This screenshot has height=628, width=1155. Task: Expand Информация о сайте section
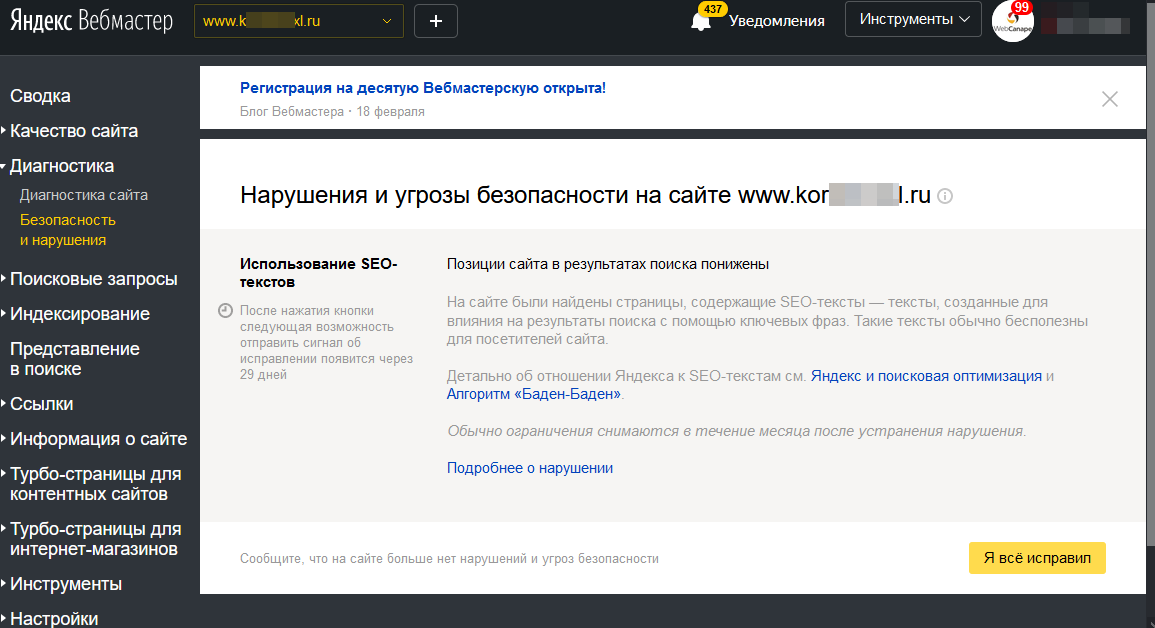point(99,439)
